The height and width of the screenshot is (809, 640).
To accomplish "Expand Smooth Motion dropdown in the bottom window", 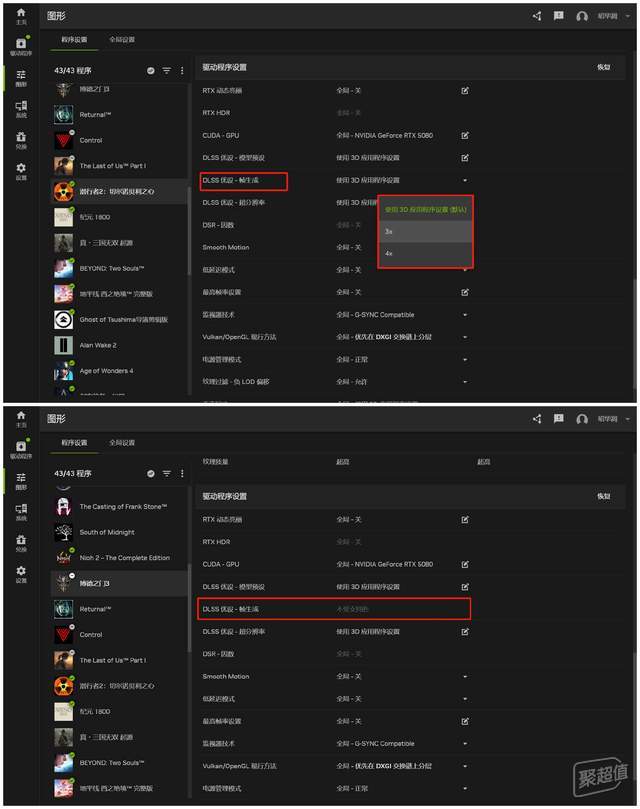I will (465, 676).
